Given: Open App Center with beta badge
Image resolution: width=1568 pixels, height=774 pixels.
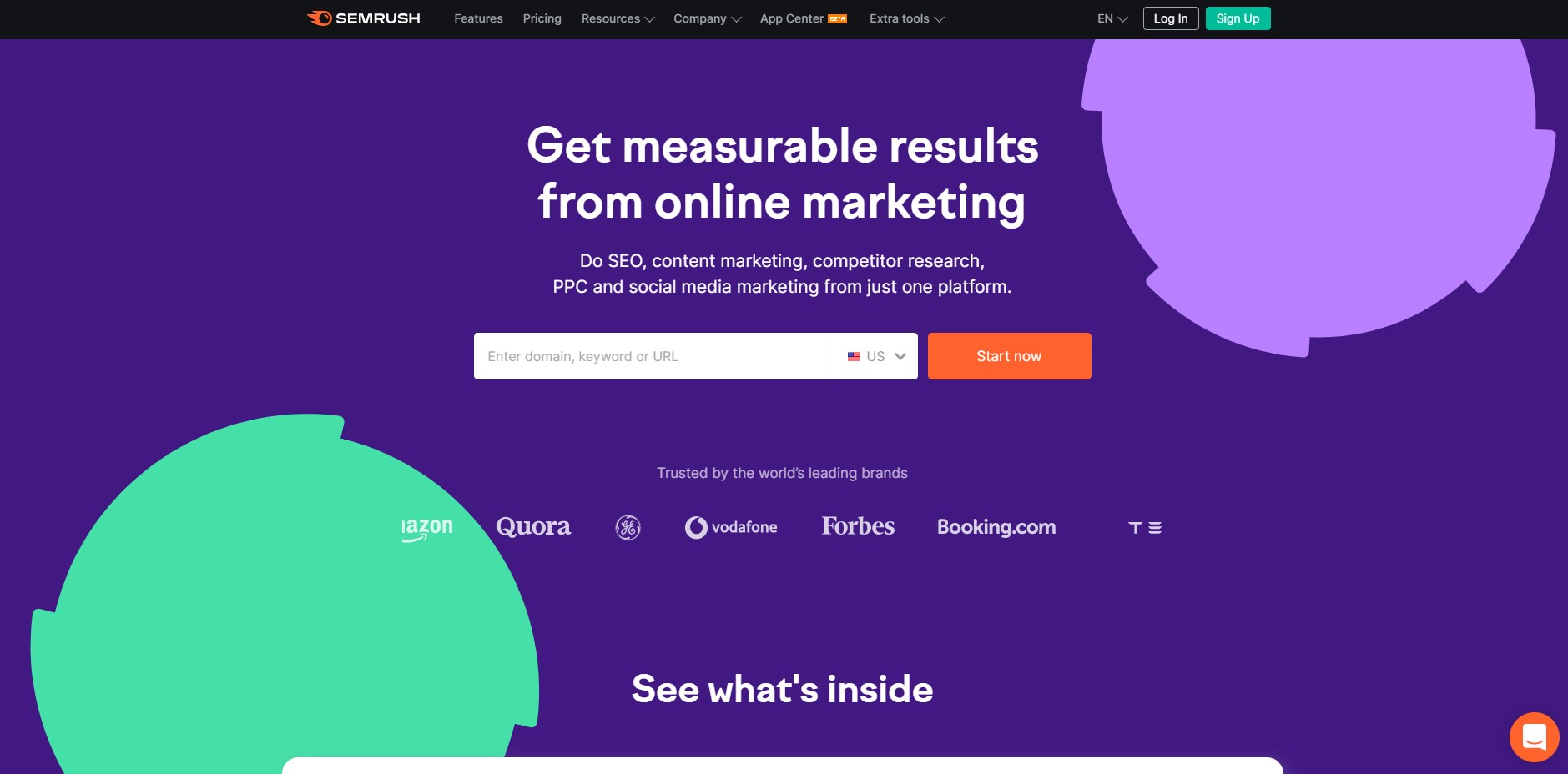Looking at the screenshot, I should tap(803, 18).
